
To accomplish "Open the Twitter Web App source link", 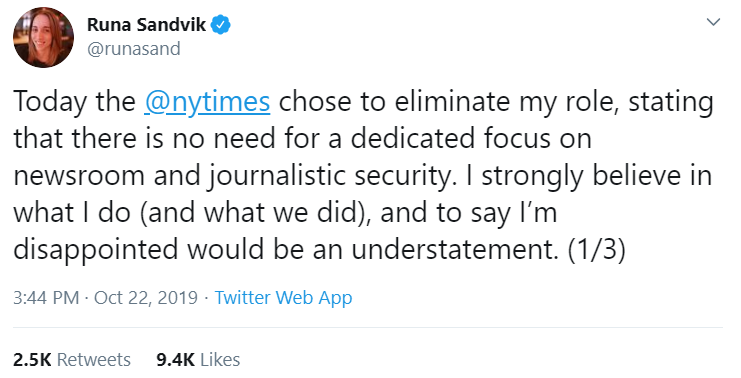I will coord(284,298).
